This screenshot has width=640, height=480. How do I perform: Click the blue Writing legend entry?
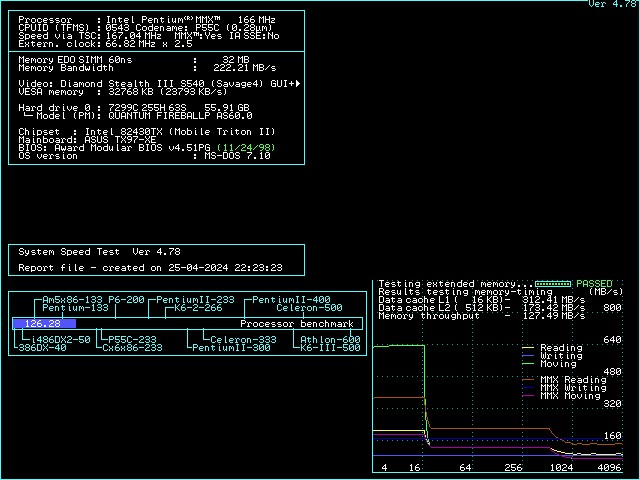pyautogui.click(x=560, y=356)
